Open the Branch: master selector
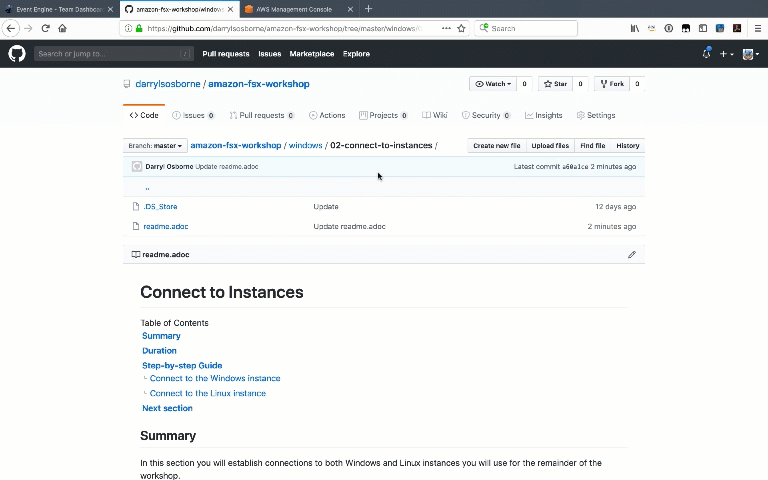The width and height of the screenshot is (768, 480). (155, 145)
